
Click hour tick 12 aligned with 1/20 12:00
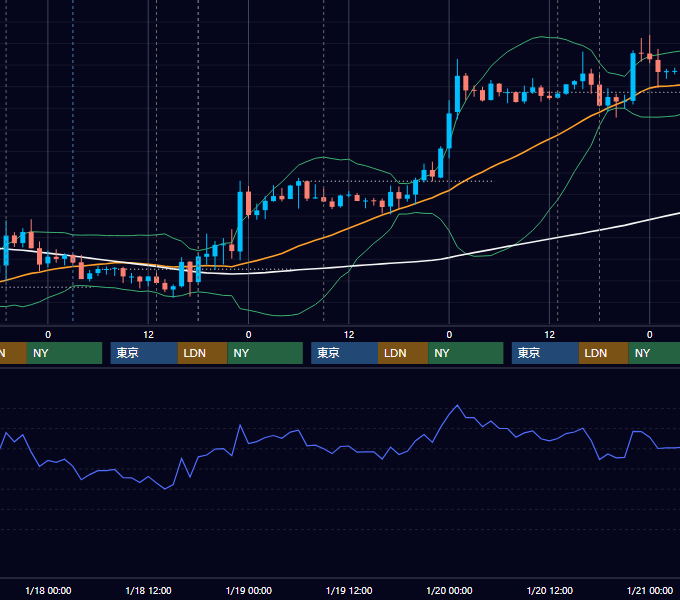(x=549, y=335)
